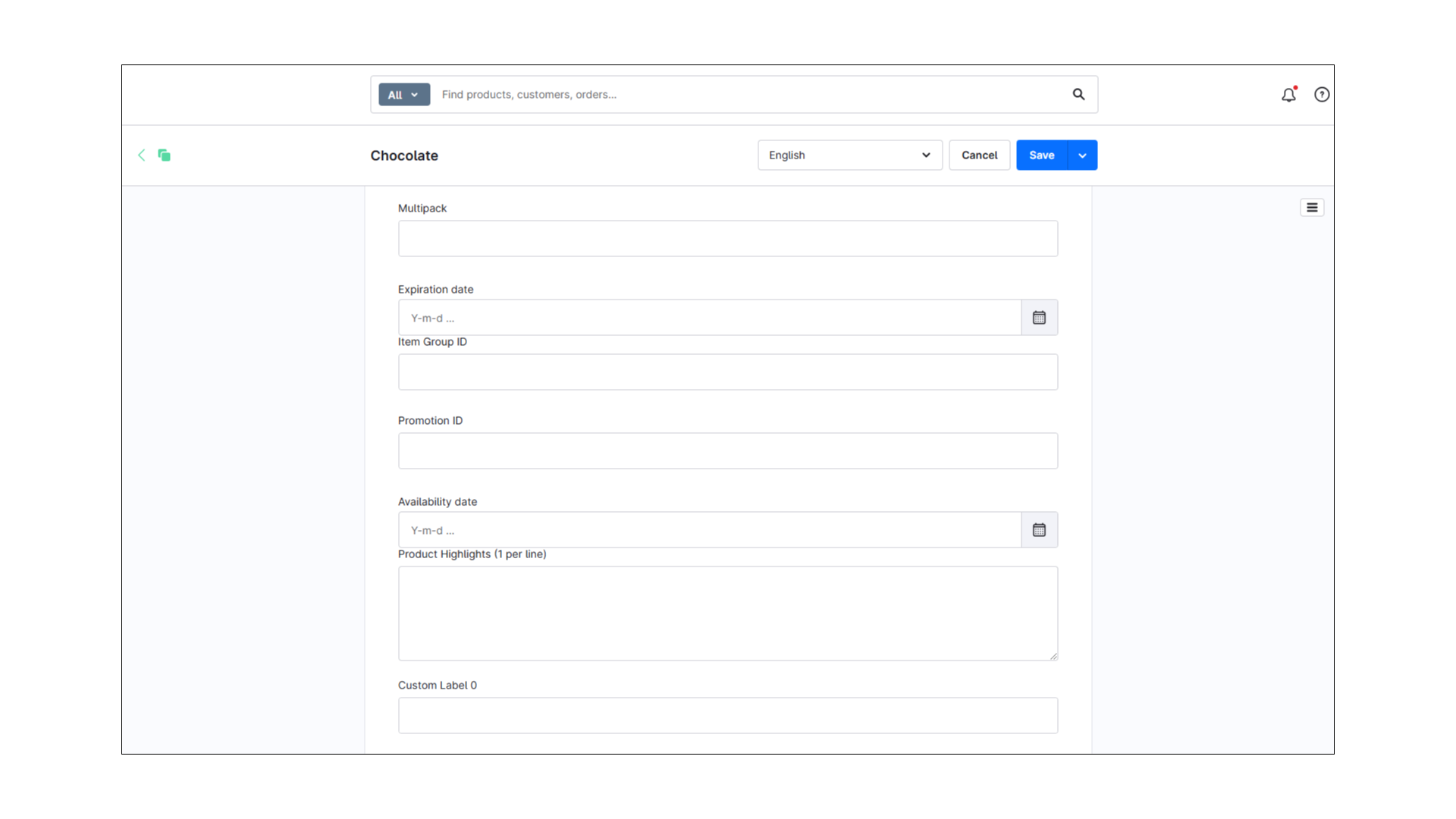
Task: Click the search magnifier icon
Action: [x=1078, y=94]
